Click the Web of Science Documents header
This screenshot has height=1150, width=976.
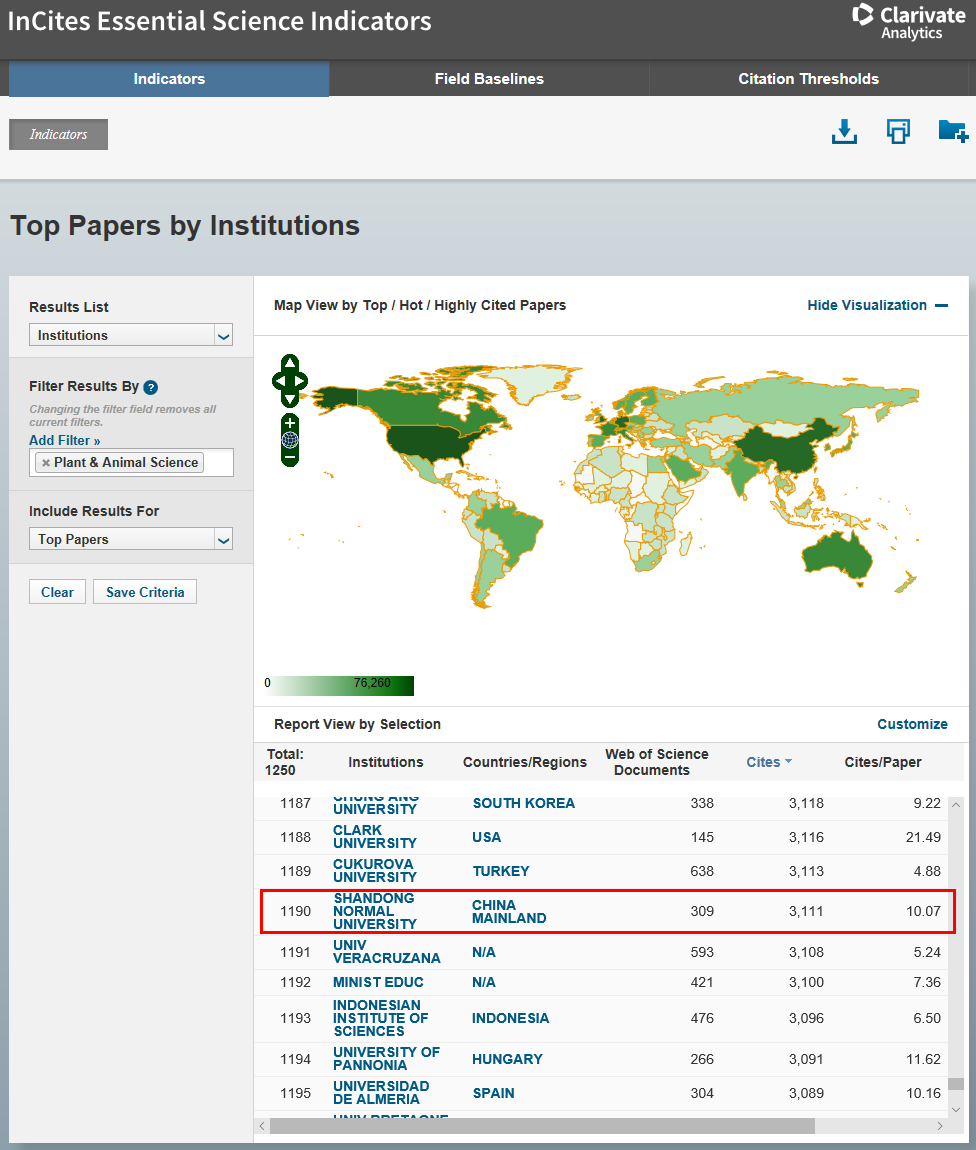click(656, 762)
